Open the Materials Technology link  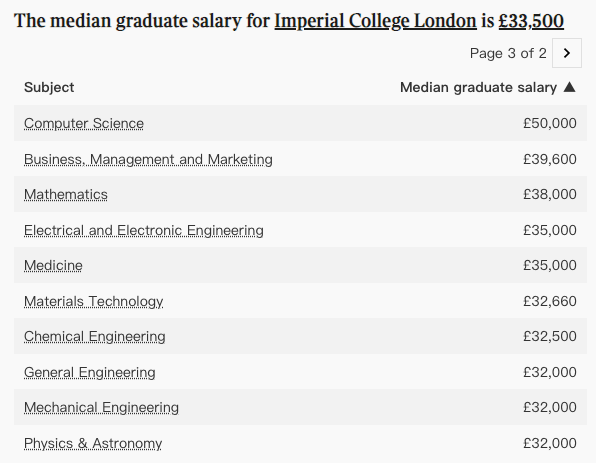coord(94,301)
